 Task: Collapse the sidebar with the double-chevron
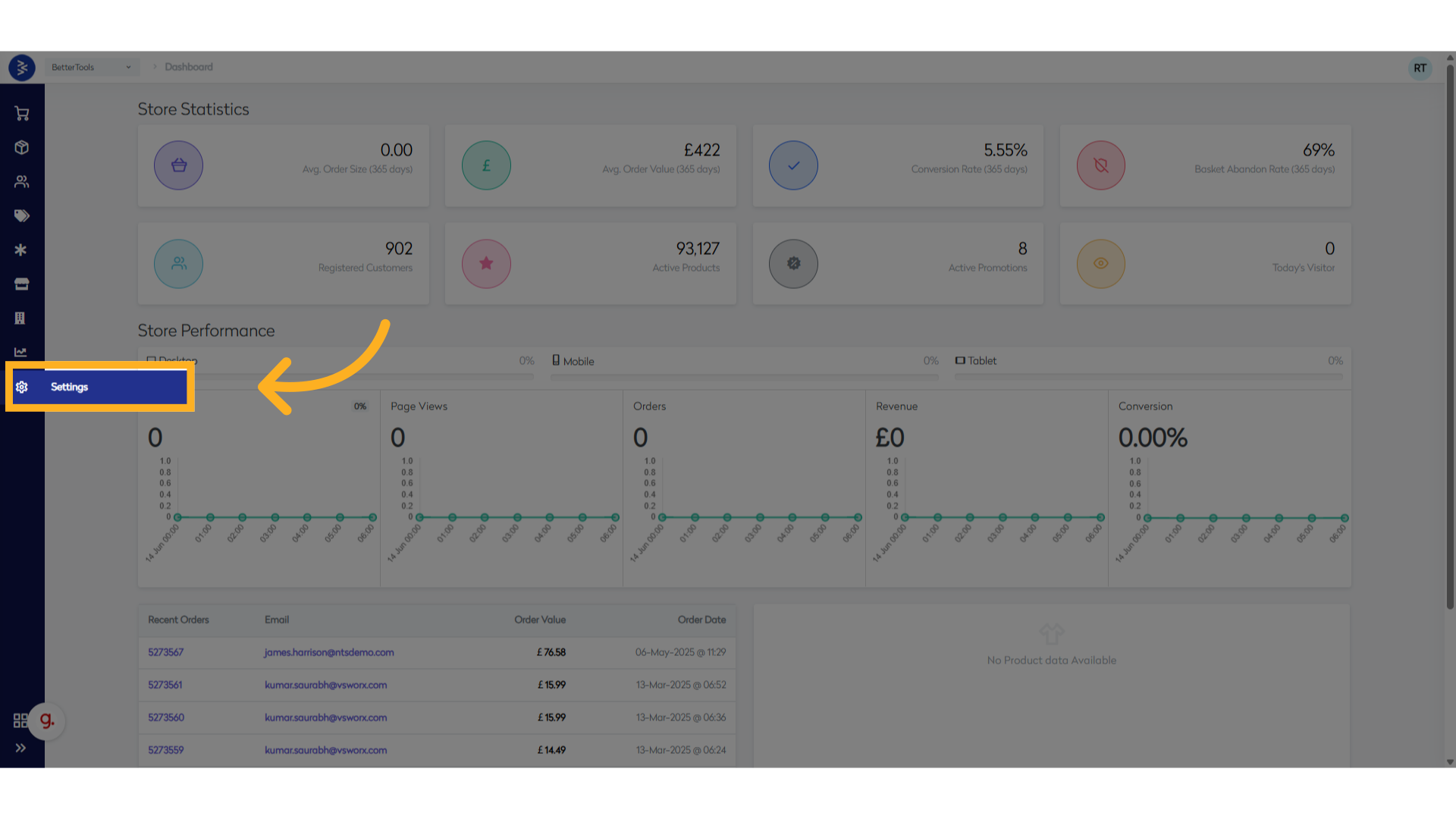coord(21,747)
